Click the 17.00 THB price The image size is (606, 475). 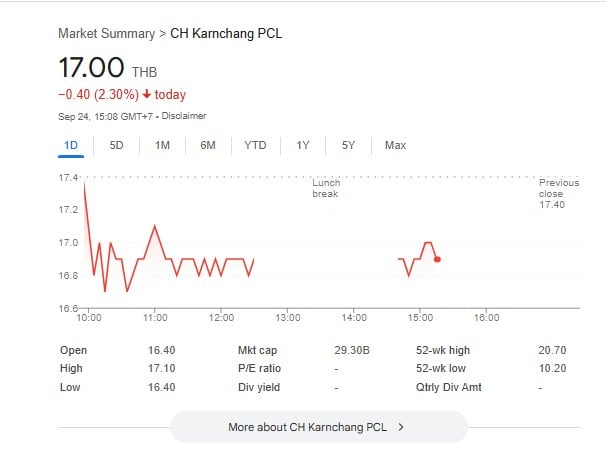(x=107, y=68)
